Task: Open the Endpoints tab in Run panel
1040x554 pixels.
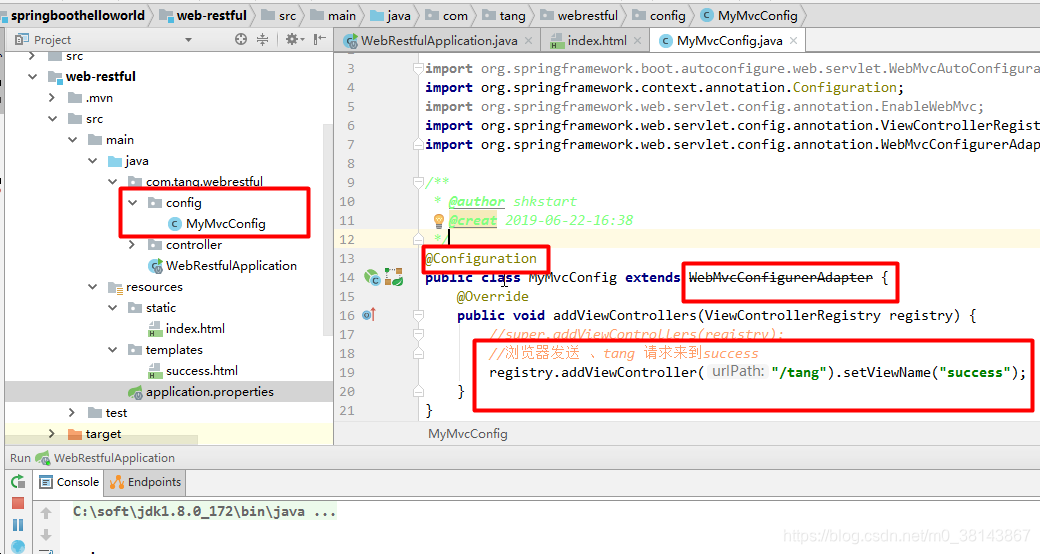Action: tap(145, 482)
